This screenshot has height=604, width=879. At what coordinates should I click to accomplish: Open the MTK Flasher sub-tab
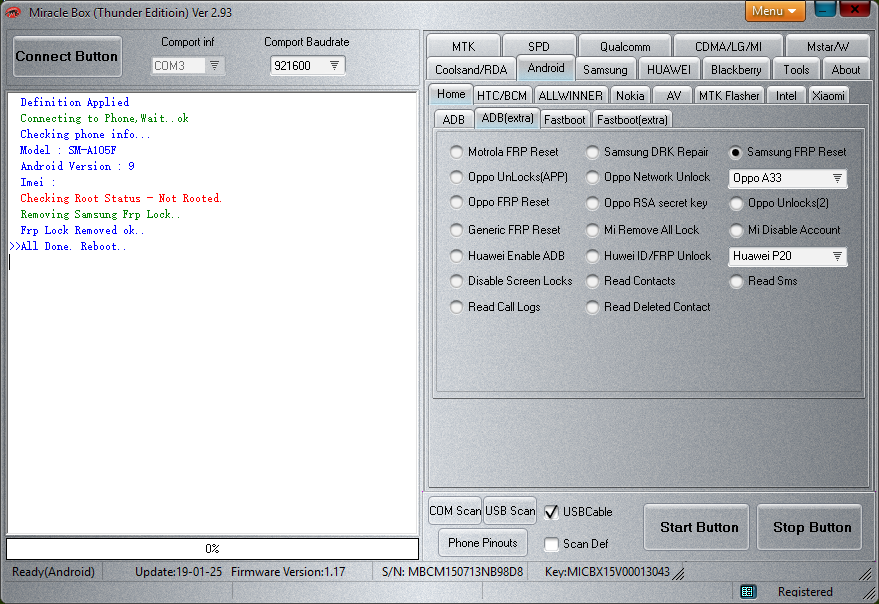click(729, 96)
